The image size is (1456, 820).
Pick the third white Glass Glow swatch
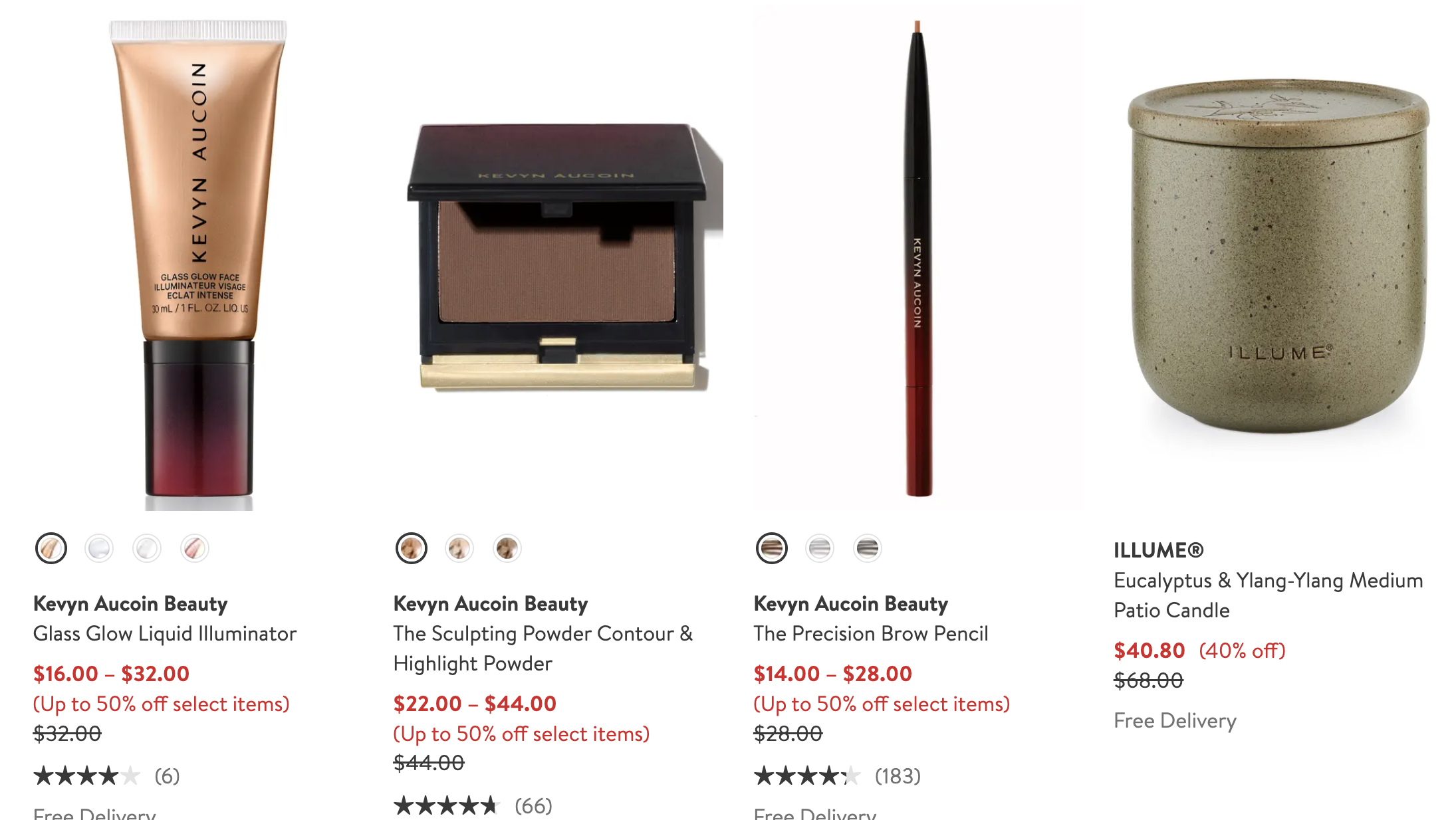click(147, 548)
